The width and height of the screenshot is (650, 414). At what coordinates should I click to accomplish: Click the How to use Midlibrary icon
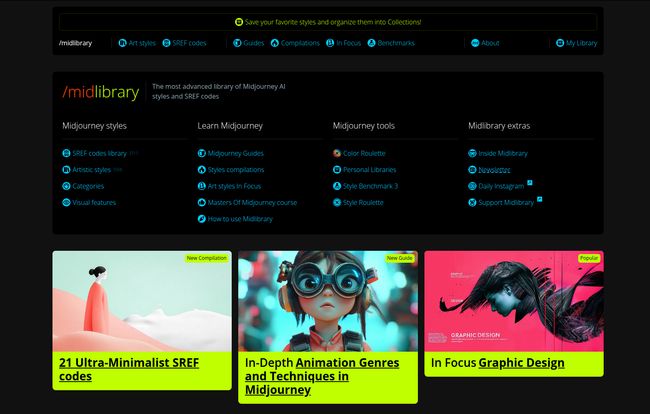[201, 219]
